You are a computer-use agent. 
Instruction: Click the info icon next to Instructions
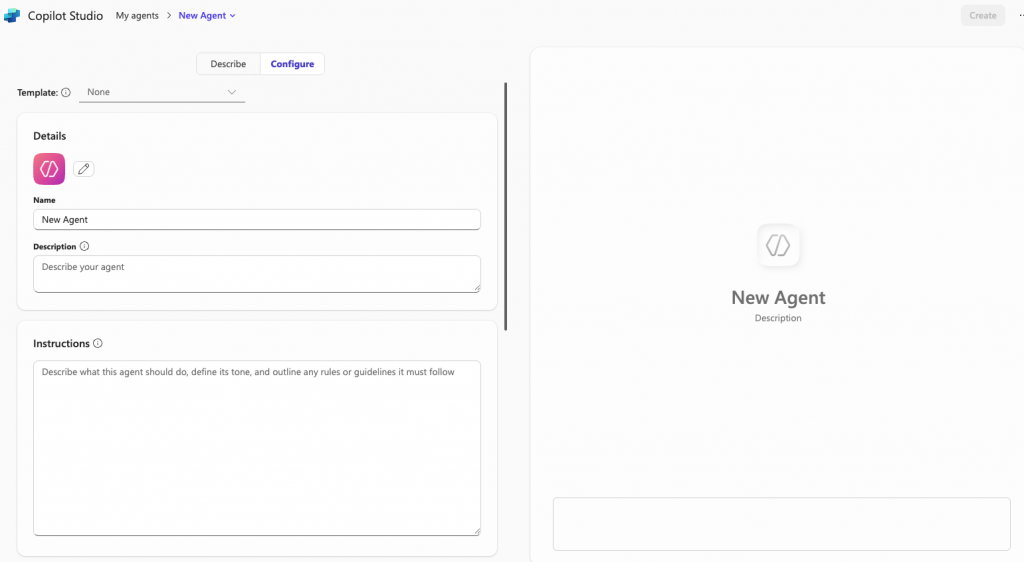click(98, 343)
